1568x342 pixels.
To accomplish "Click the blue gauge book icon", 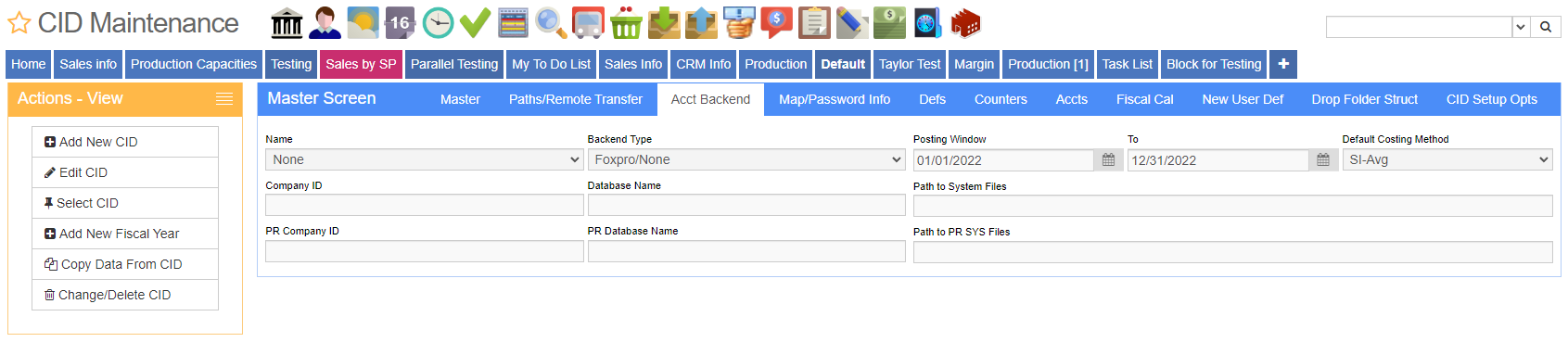I will tap(927, 23).
